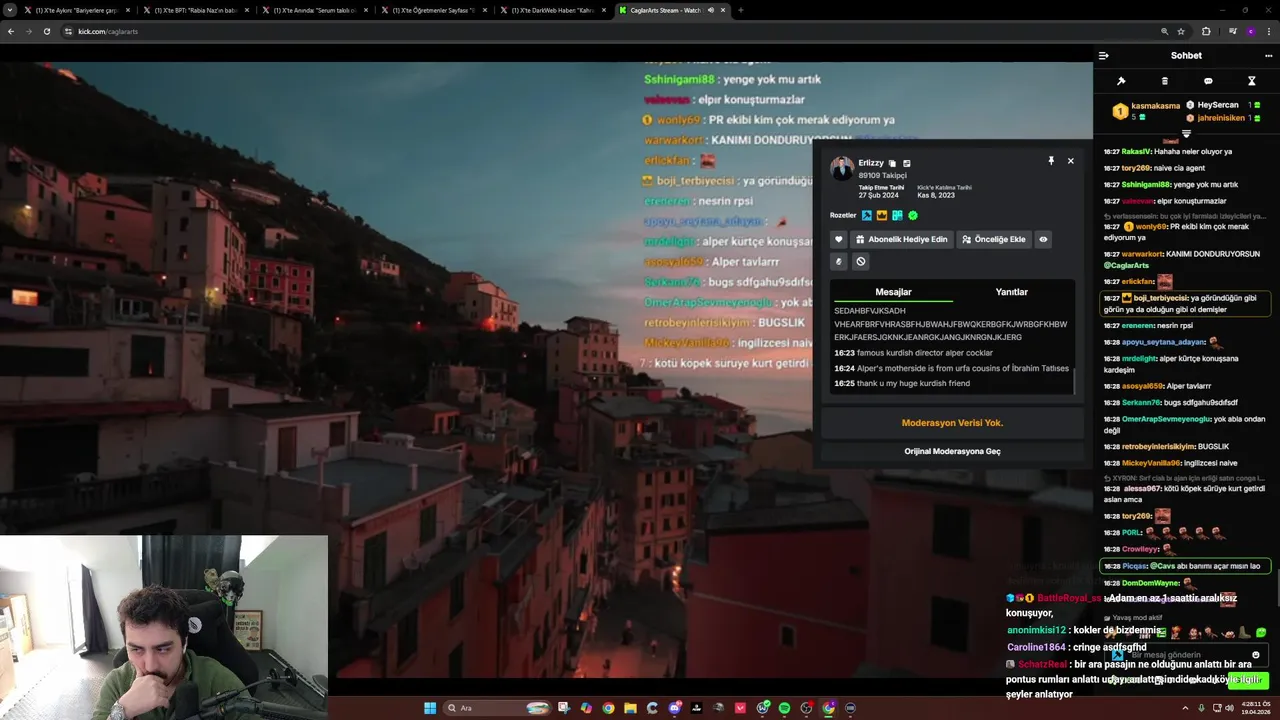
Task: Click the green verified badge under Rozetler
Action: [x=913, y=215]
